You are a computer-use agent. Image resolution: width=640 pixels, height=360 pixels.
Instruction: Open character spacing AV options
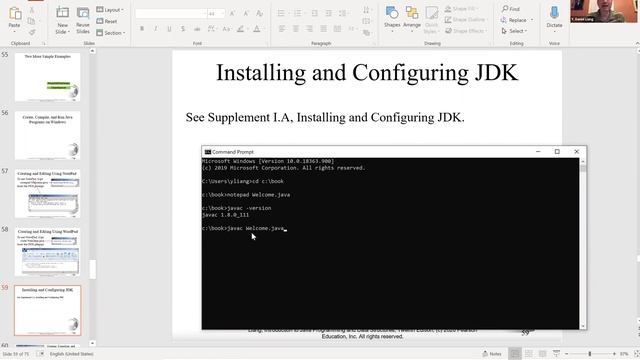pos(211,29)
